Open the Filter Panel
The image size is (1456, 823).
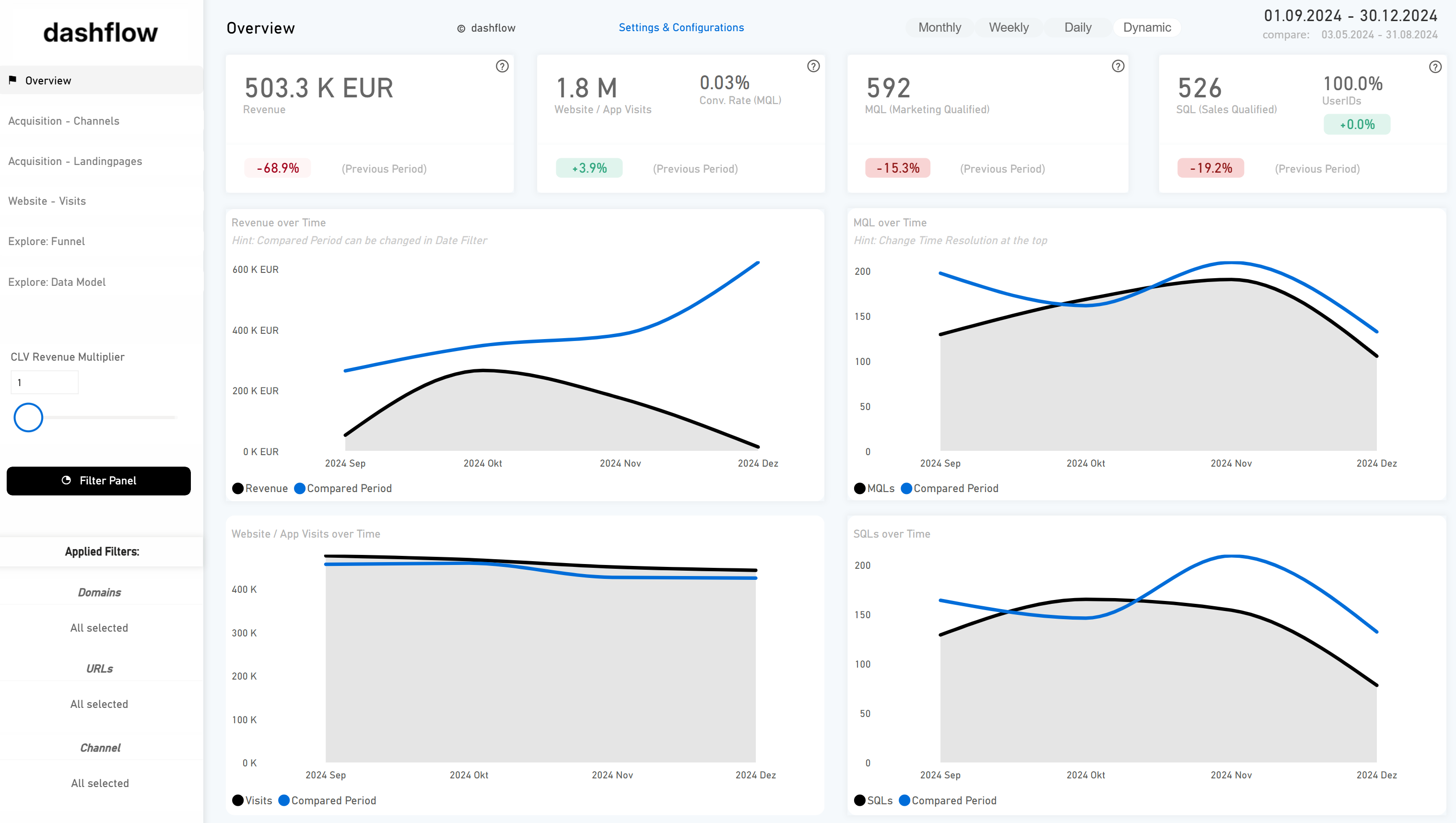(99, 481)
